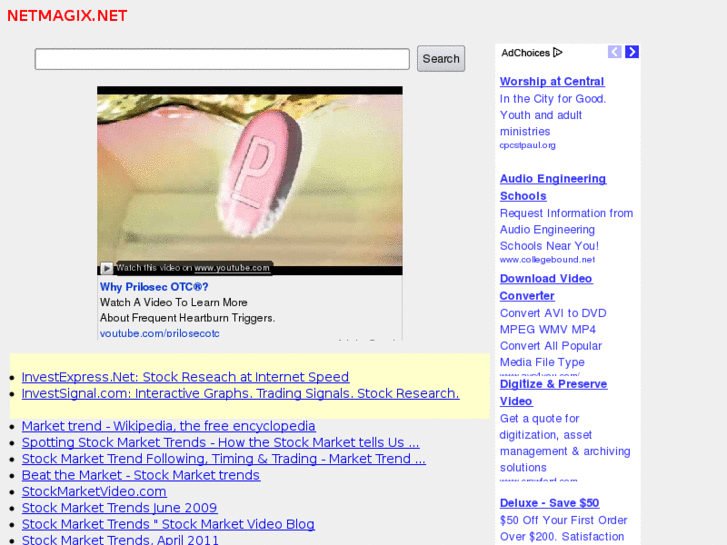This screenshot has width=727, height=545.
Task: Open InvestSignal.com interactive graphs link
Action: click(x=241, y=393)
